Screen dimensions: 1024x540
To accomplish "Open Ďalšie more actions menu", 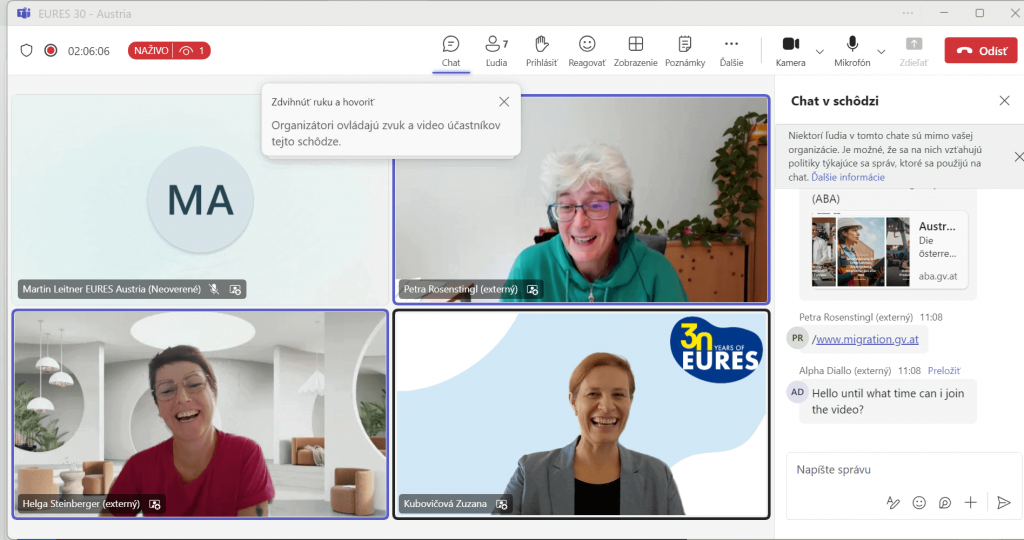I will point(731,50).
